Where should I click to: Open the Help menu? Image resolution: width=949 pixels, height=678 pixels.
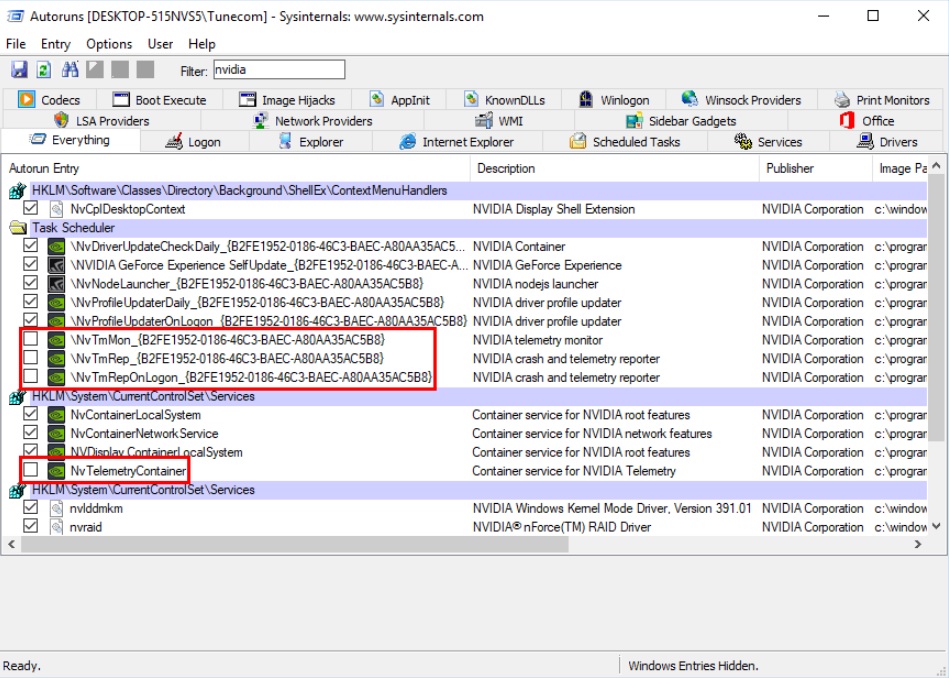(x=202, y=44)
